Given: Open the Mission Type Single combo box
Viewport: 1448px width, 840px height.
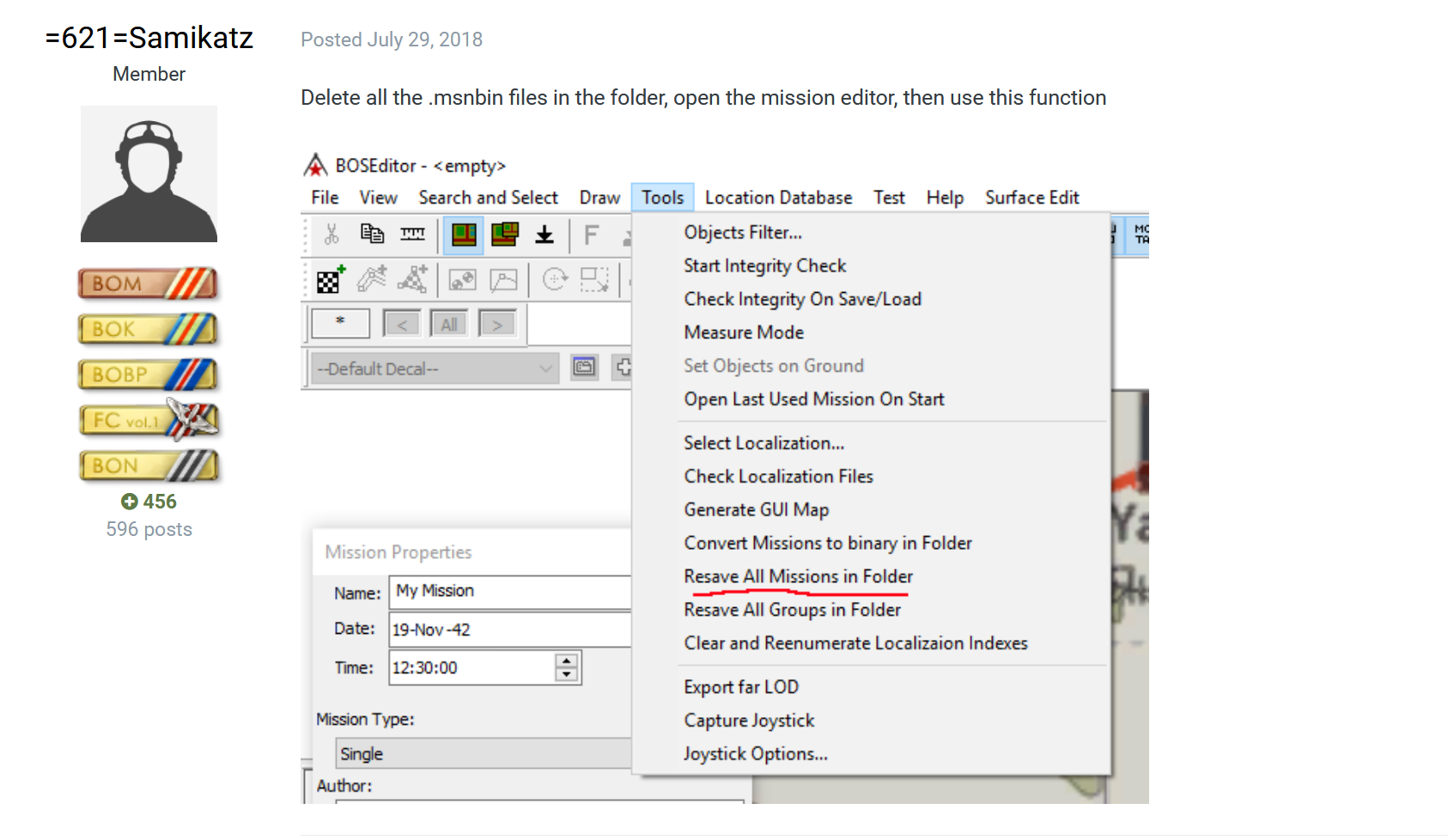Looking at the screenshot, I should [483, 753].
